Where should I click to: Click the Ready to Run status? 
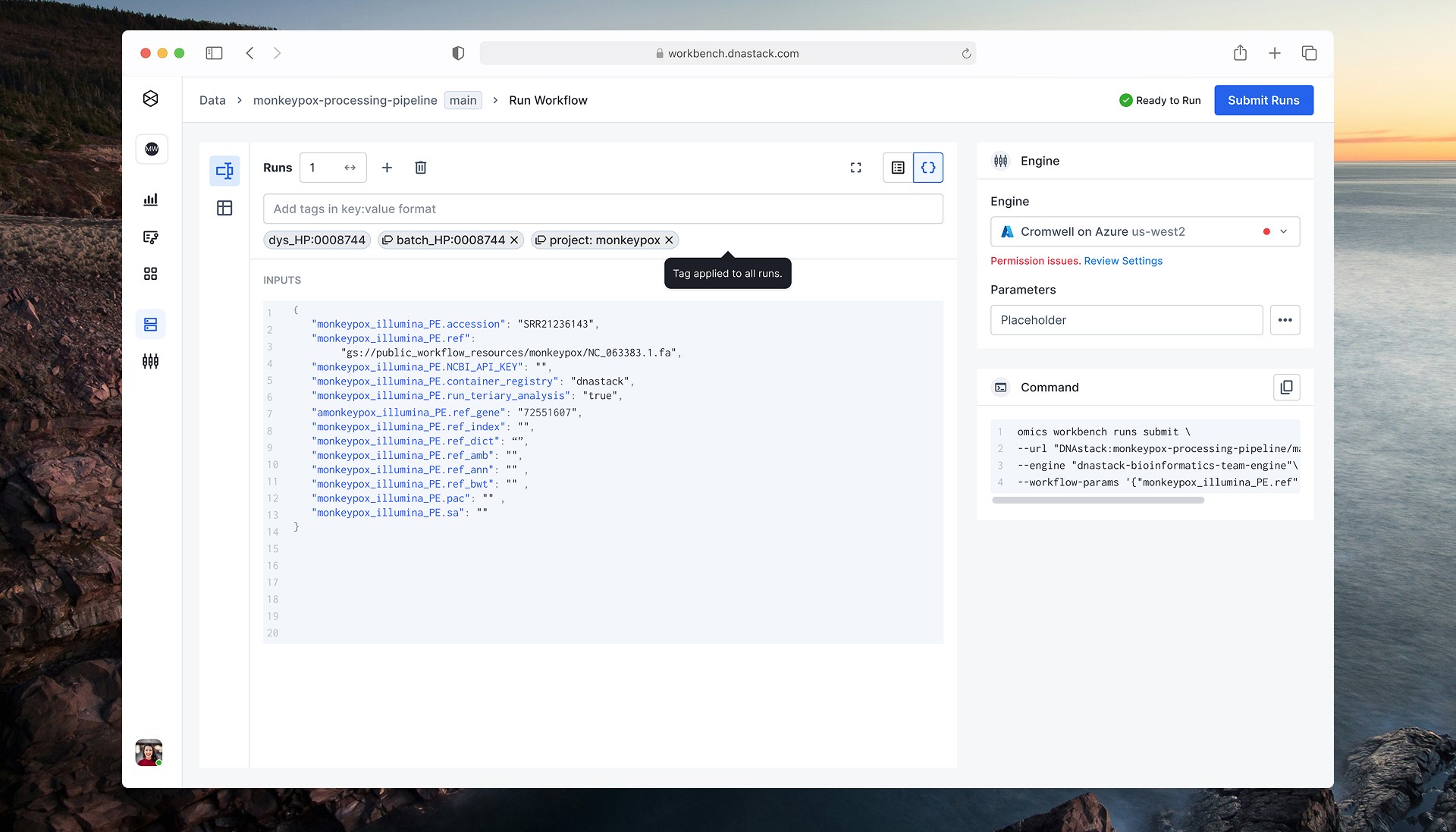[x=1160, y=100]
